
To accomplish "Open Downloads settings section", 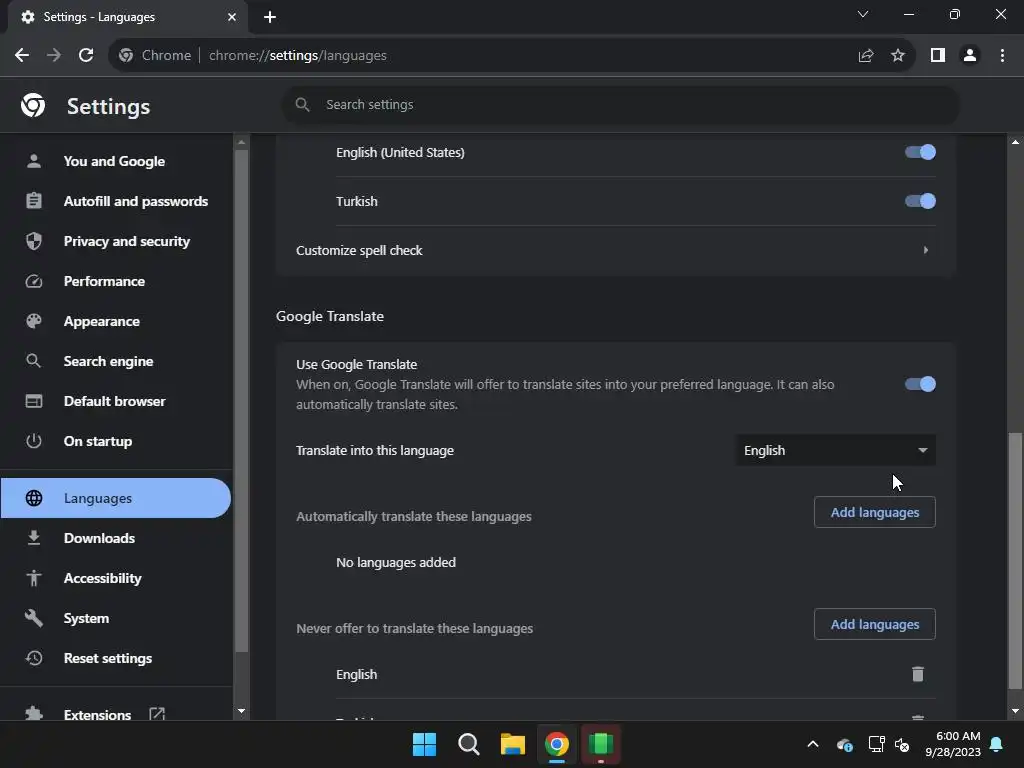I will pos(116,538).
